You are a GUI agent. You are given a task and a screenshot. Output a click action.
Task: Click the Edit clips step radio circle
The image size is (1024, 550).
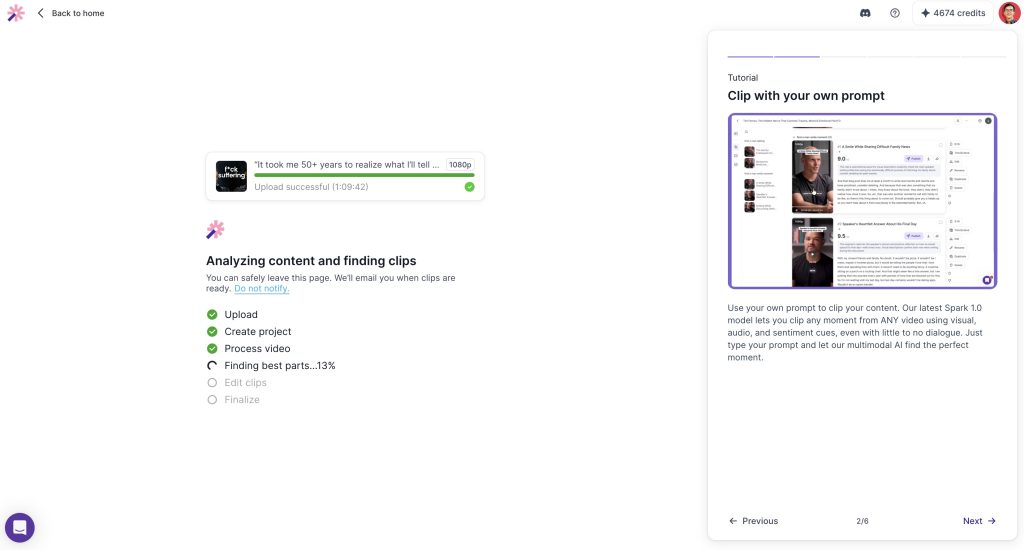pyautogui.click(x=212, y=383)
